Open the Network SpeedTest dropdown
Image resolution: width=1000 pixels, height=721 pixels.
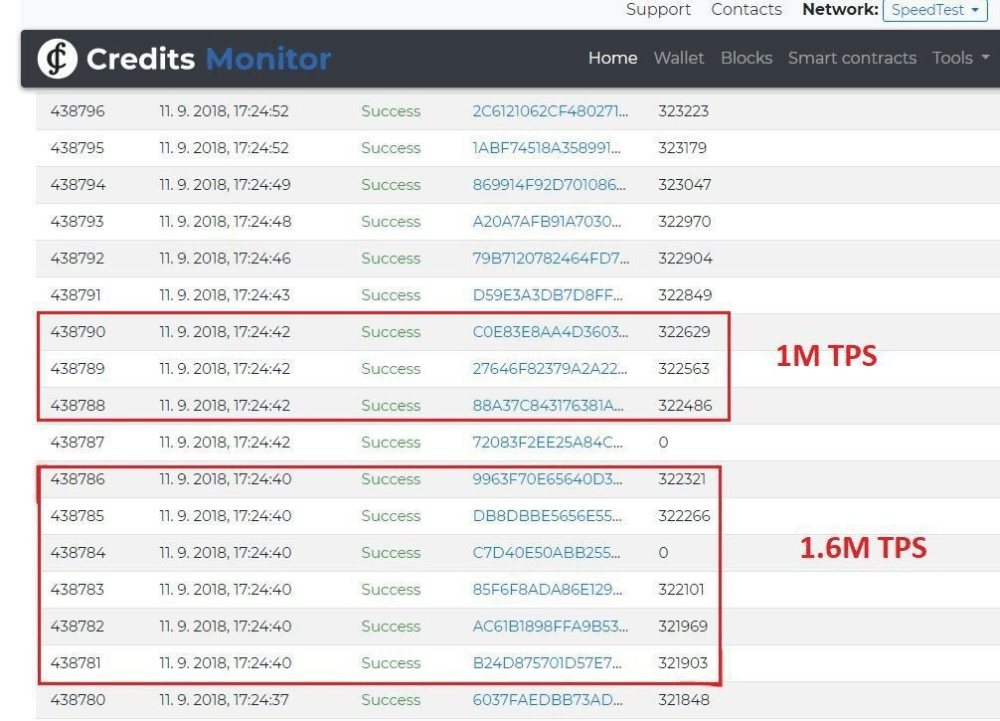coord(935,10)
